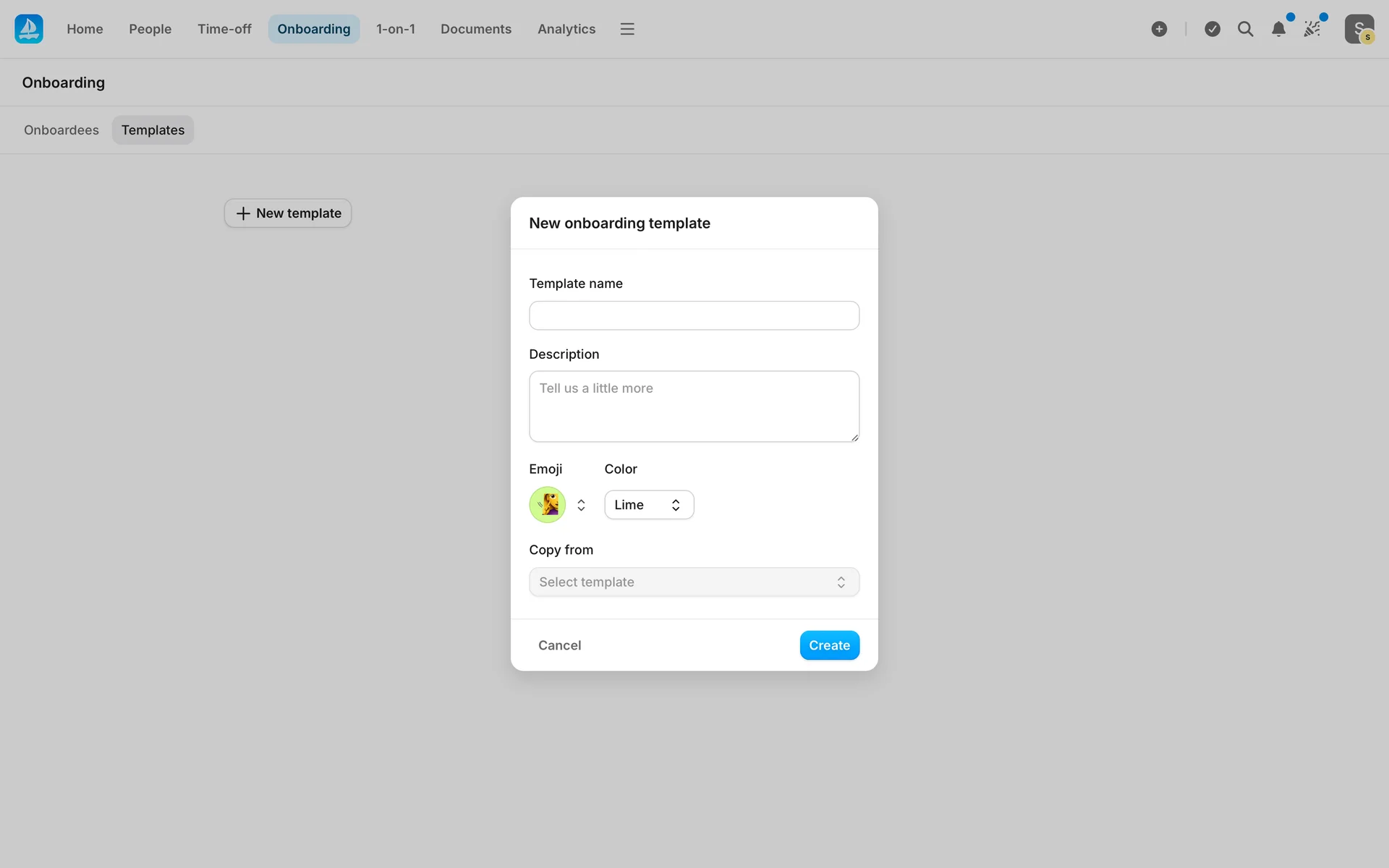Screen dimensions: 1389x868
Task: Open the Select template dropdown
Action: pyautogui.click(x=694, y=582)
